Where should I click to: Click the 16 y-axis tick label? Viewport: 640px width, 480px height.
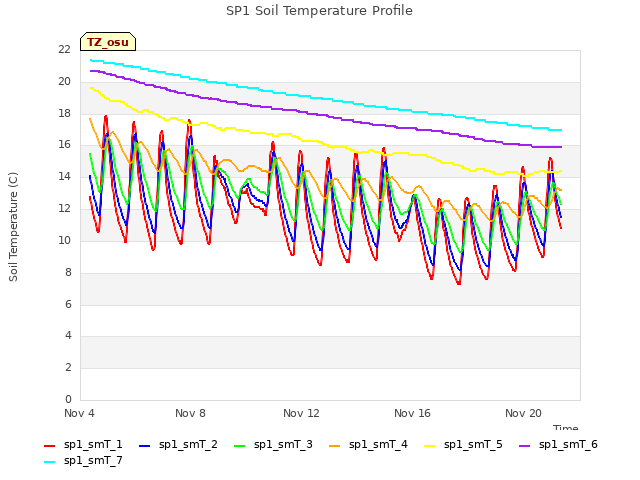pos(65,144)
